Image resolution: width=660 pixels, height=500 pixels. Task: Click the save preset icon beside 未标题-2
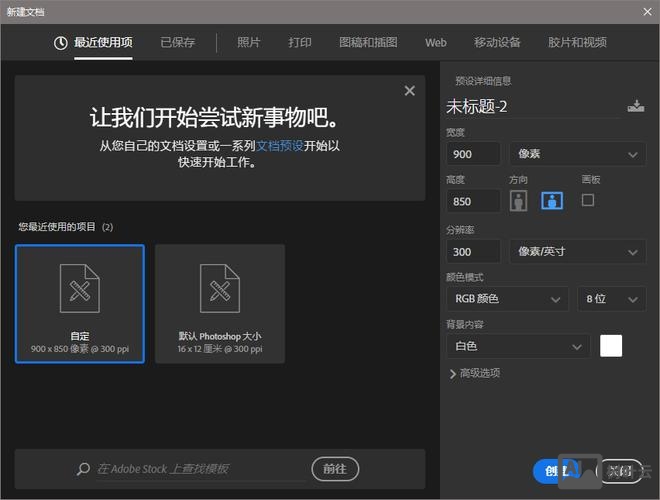[636, 106]
